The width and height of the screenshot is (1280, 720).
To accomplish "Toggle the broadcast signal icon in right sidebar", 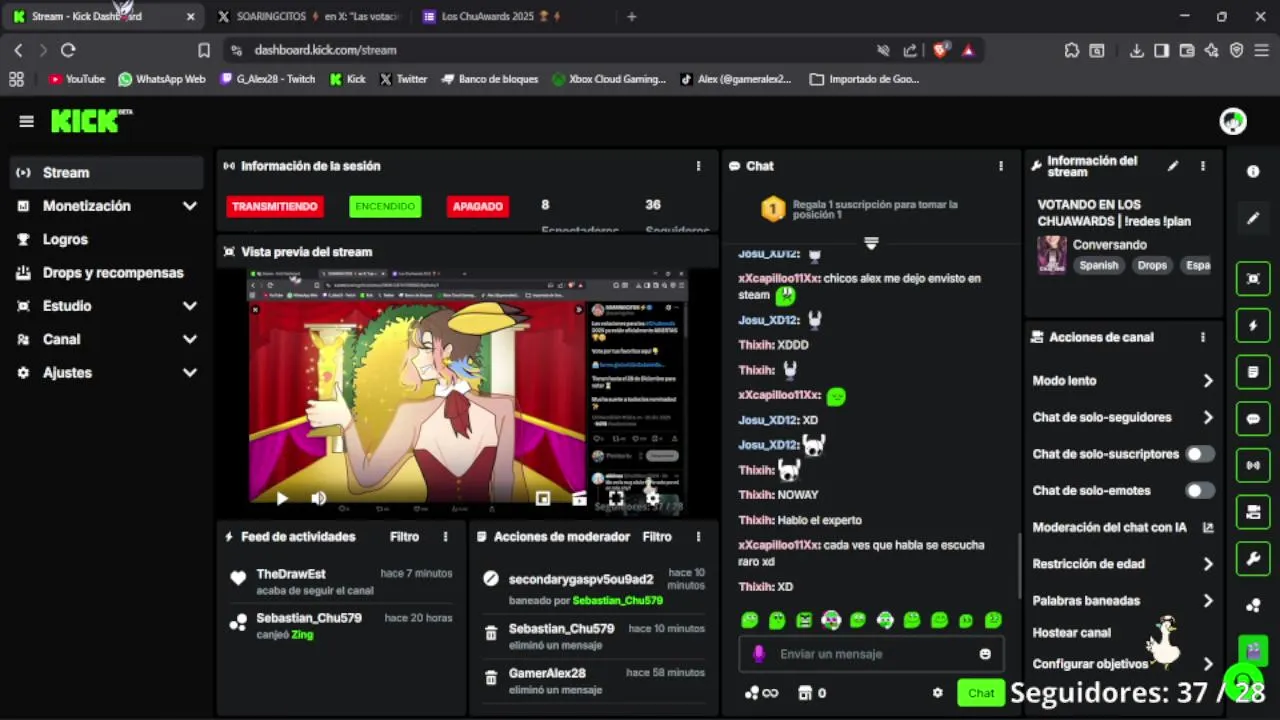I will tap(1253, 465).
